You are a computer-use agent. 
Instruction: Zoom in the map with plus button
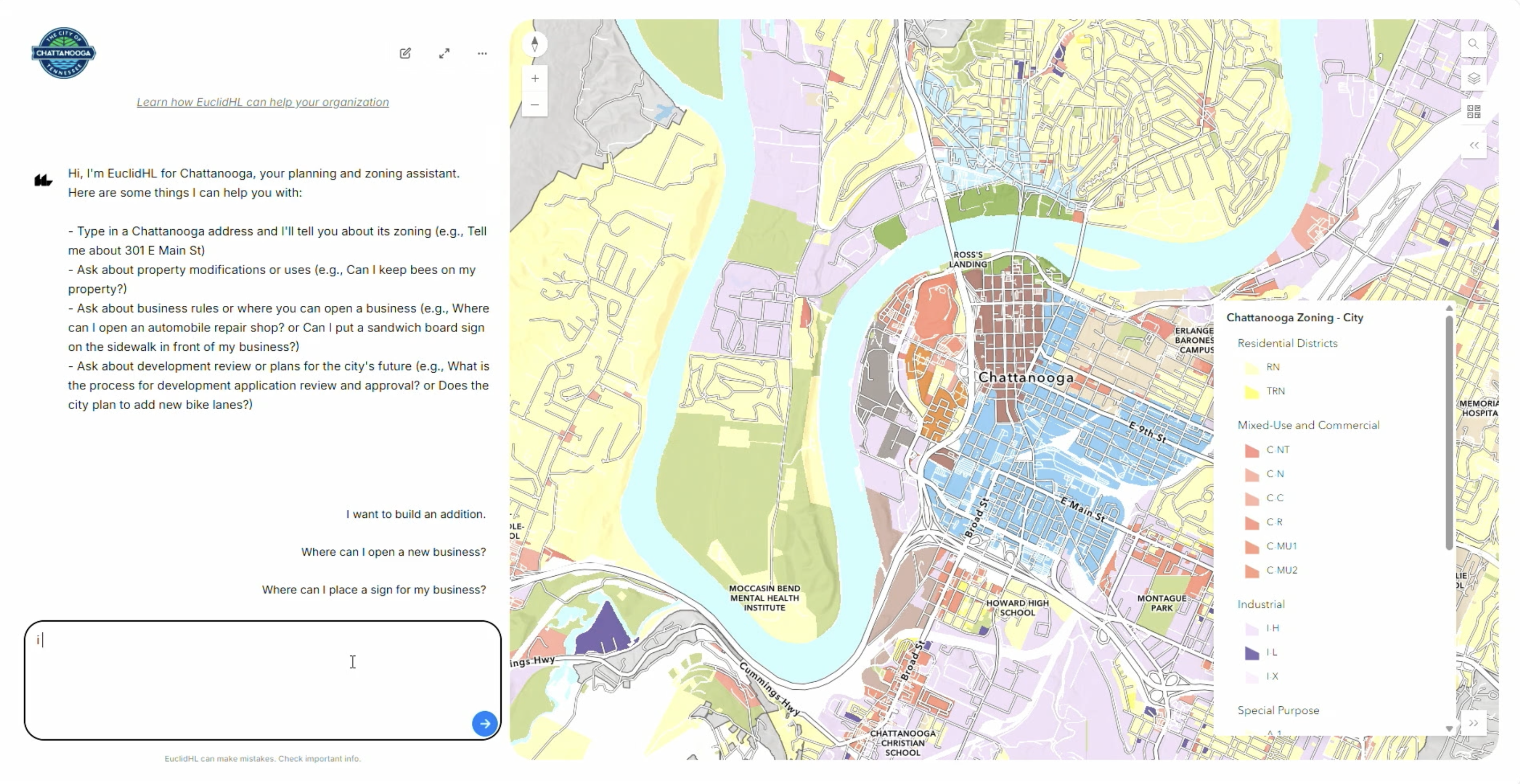[535, 79]
